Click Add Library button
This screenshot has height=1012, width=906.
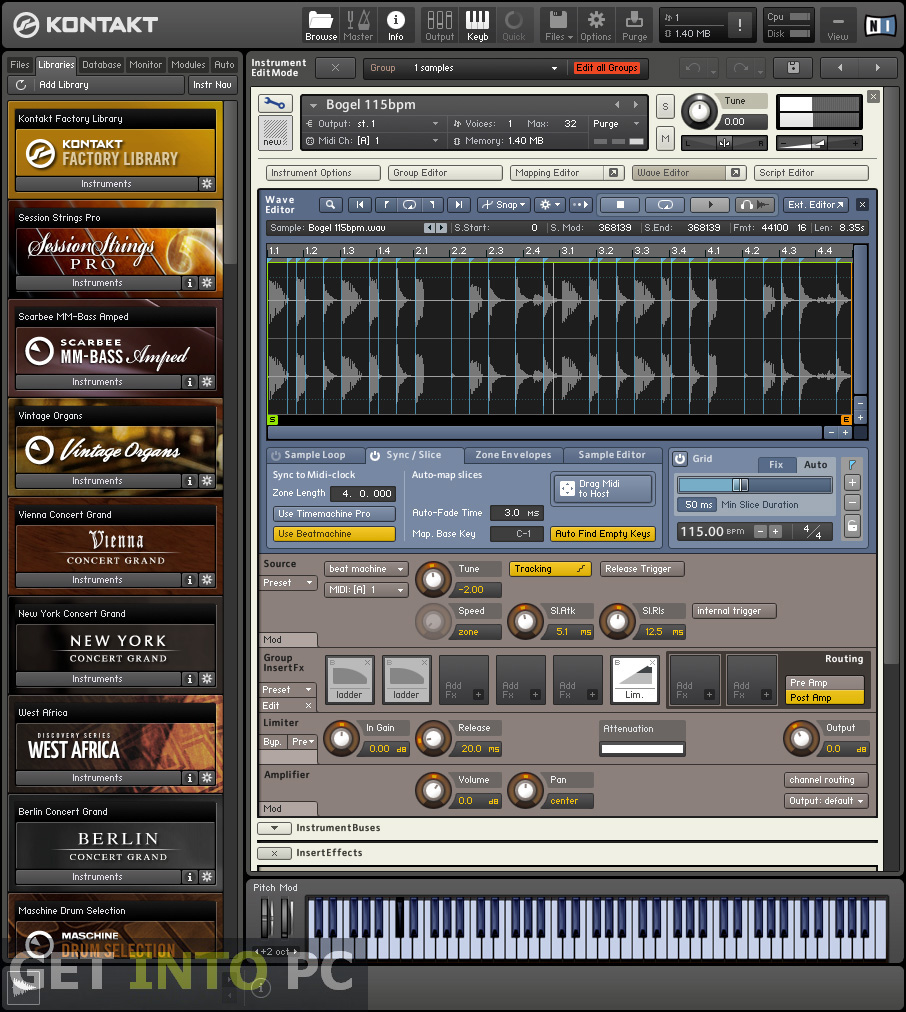coord(97,85)
